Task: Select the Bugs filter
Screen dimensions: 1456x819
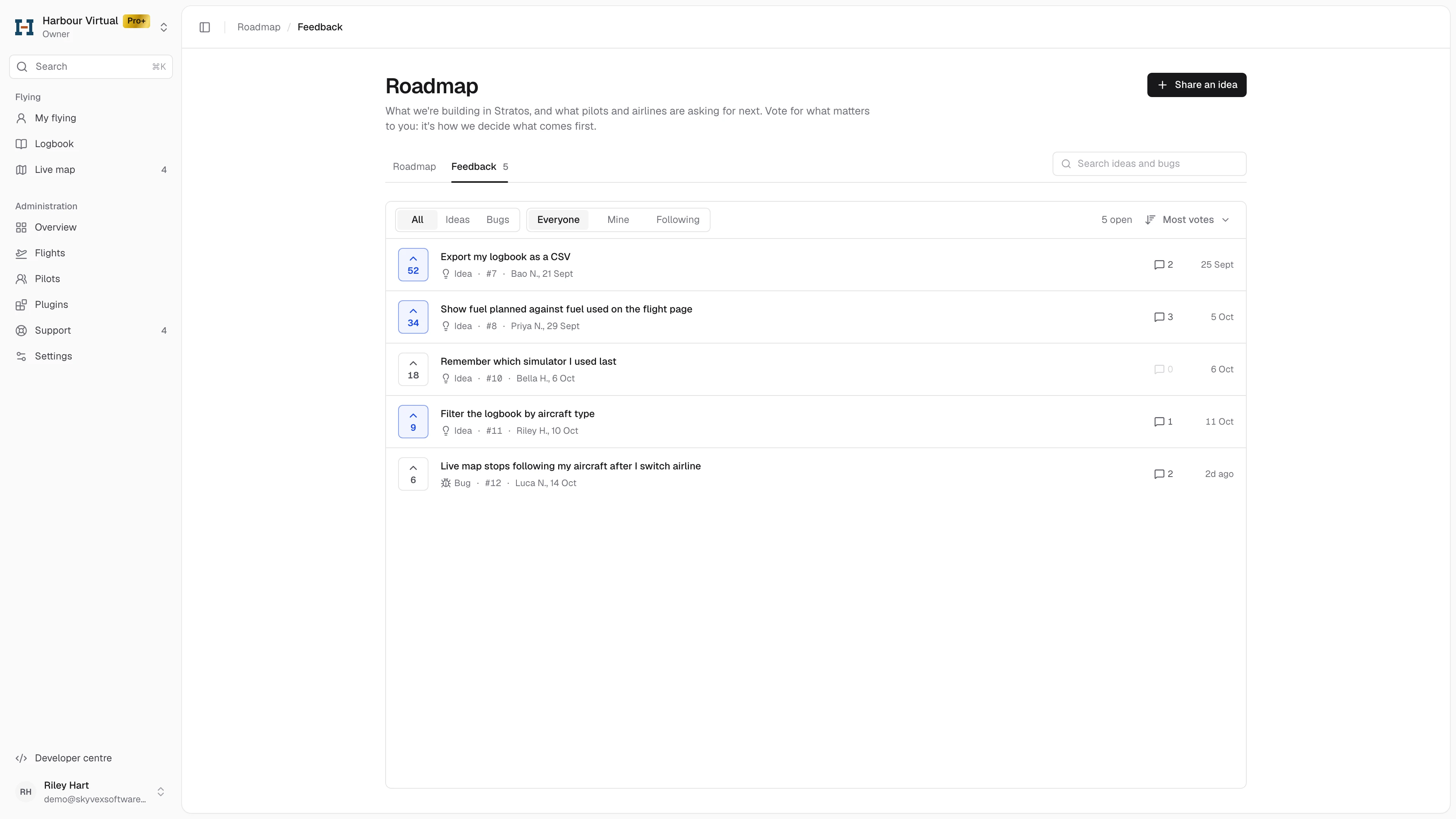Action: 497,220
